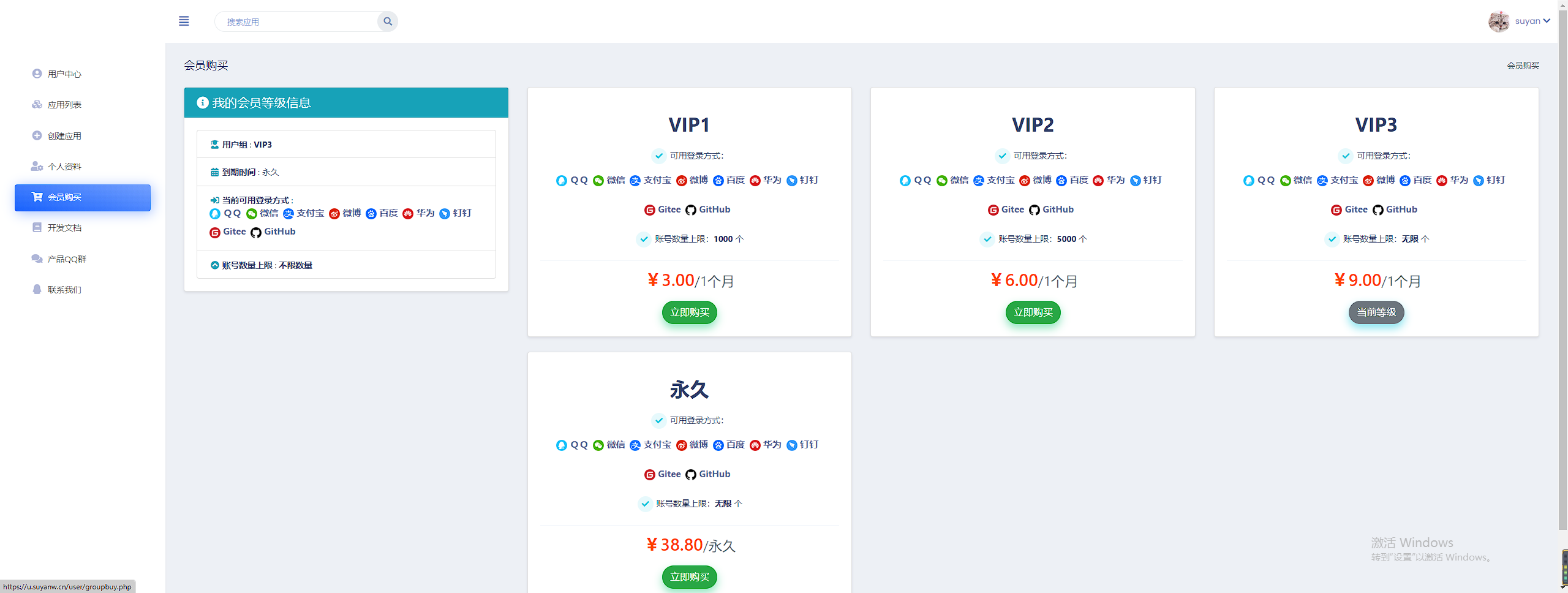The width and height of the screenshot is (1568, 593).
Task: Open 用户中心 in the sidebar
Action: 64,74
